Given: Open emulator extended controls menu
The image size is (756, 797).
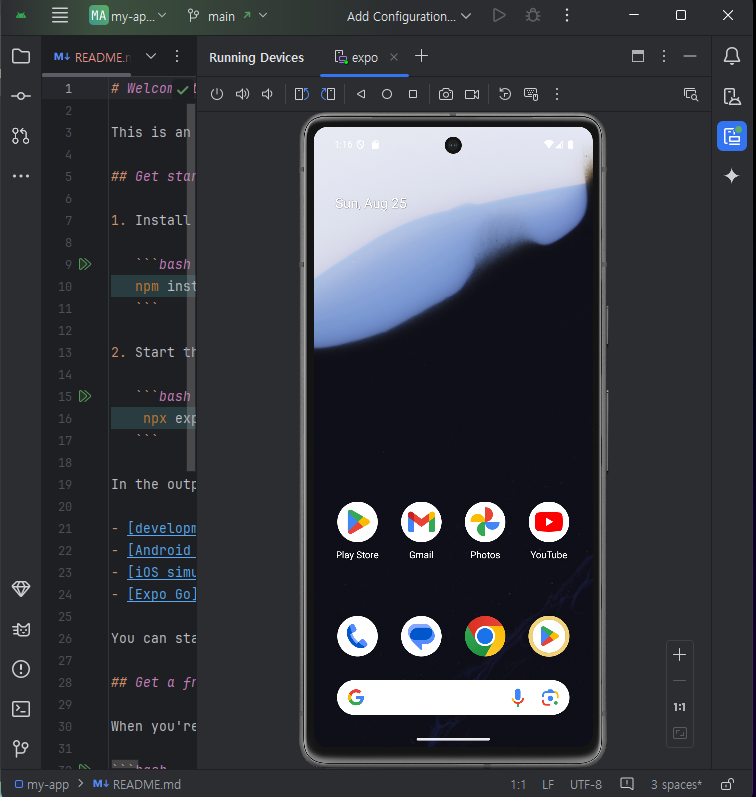Looking at the screenshot, I should (557, 94).
